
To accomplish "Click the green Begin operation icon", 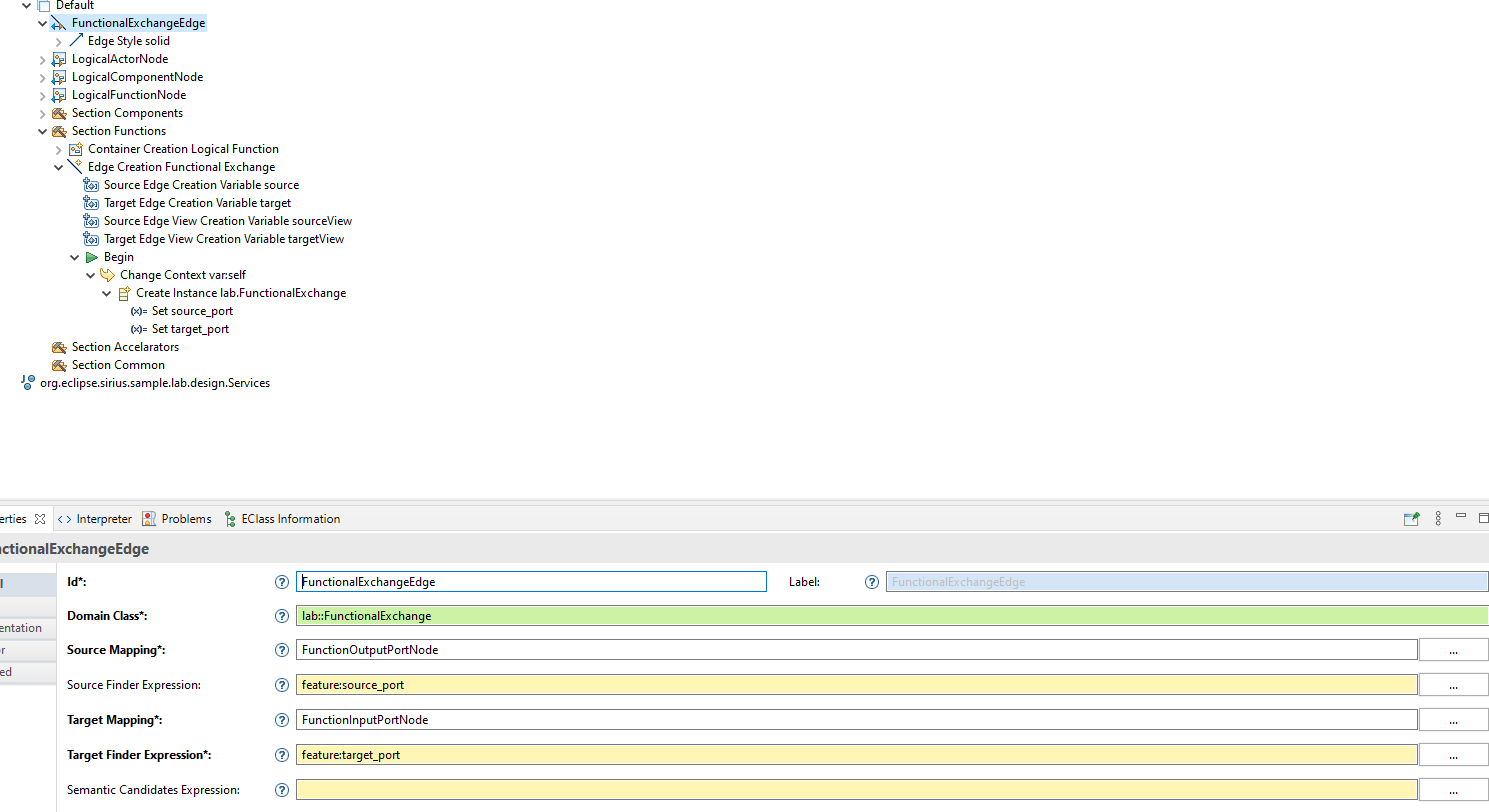I will click(x=92, y=257).
